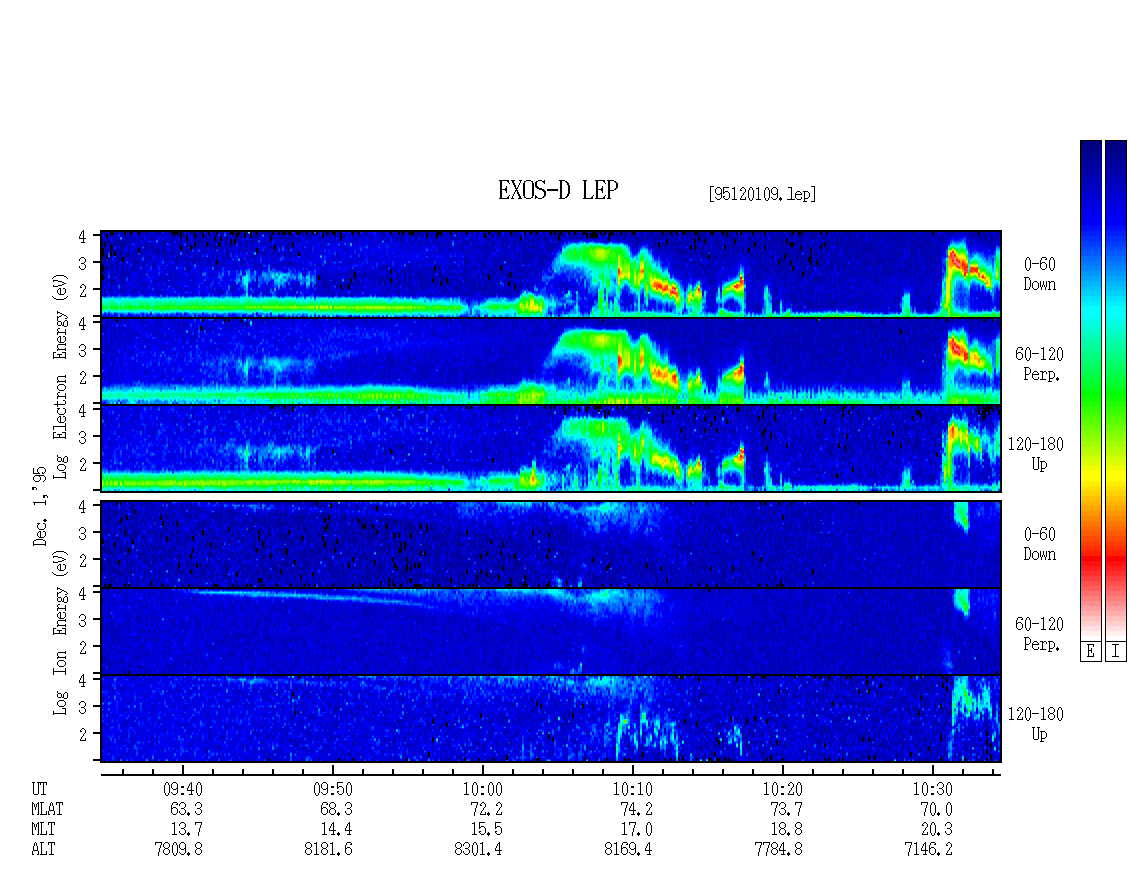This screenshot has width=1130, height=875.
Task: Click the electron 120-180 Up spectrogram panel
Action: [x=551, y=448]
